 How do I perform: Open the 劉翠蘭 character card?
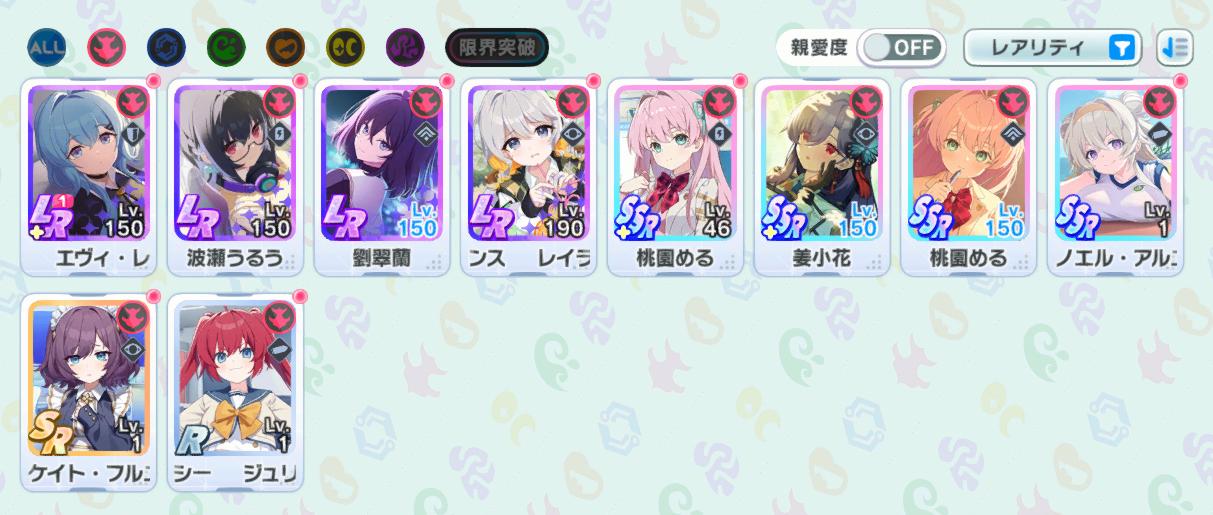click(x=382, y=177)
